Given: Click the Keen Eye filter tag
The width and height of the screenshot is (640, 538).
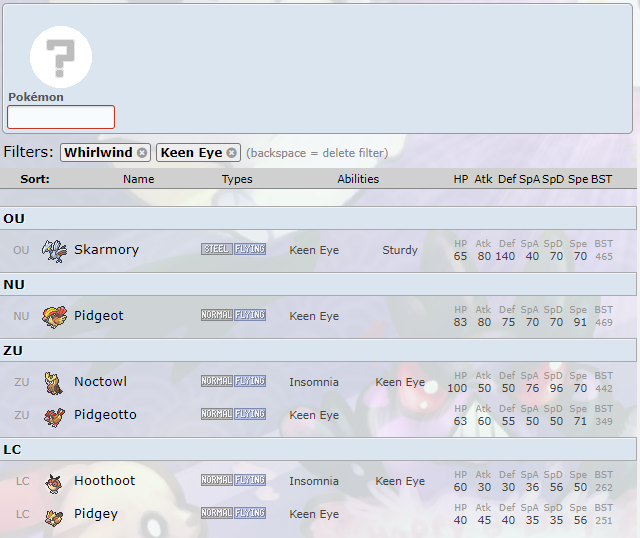Looking at the screenshot, I should click(198, 153).
